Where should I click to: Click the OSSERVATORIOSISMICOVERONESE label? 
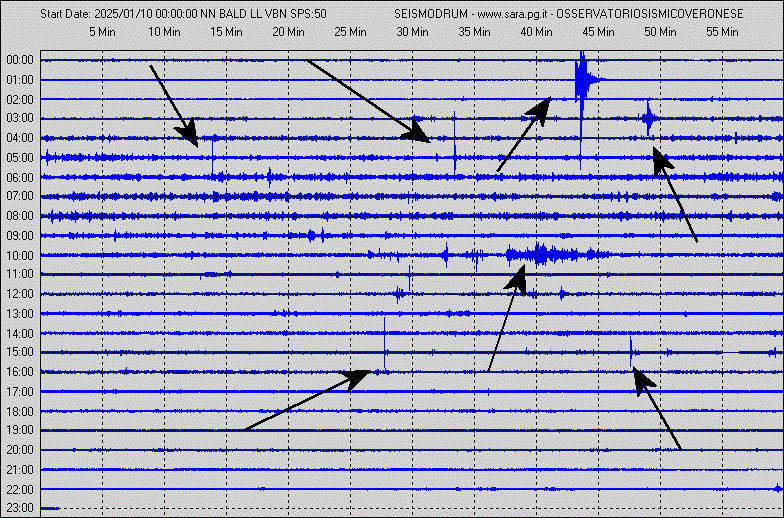tap(650, 14)
